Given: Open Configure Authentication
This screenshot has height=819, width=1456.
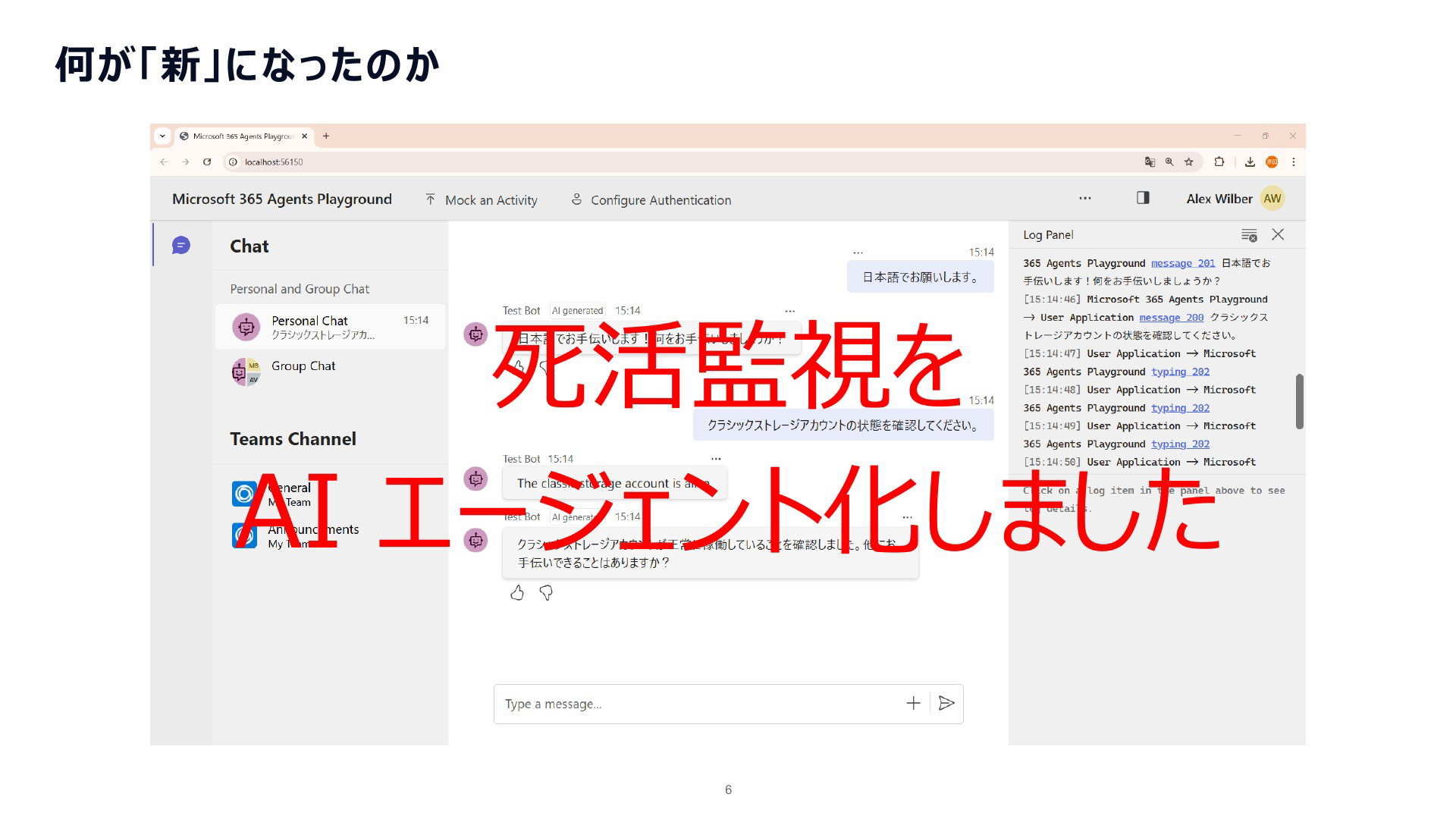Looking at the screenshot, I should click(x=651, y=200).
